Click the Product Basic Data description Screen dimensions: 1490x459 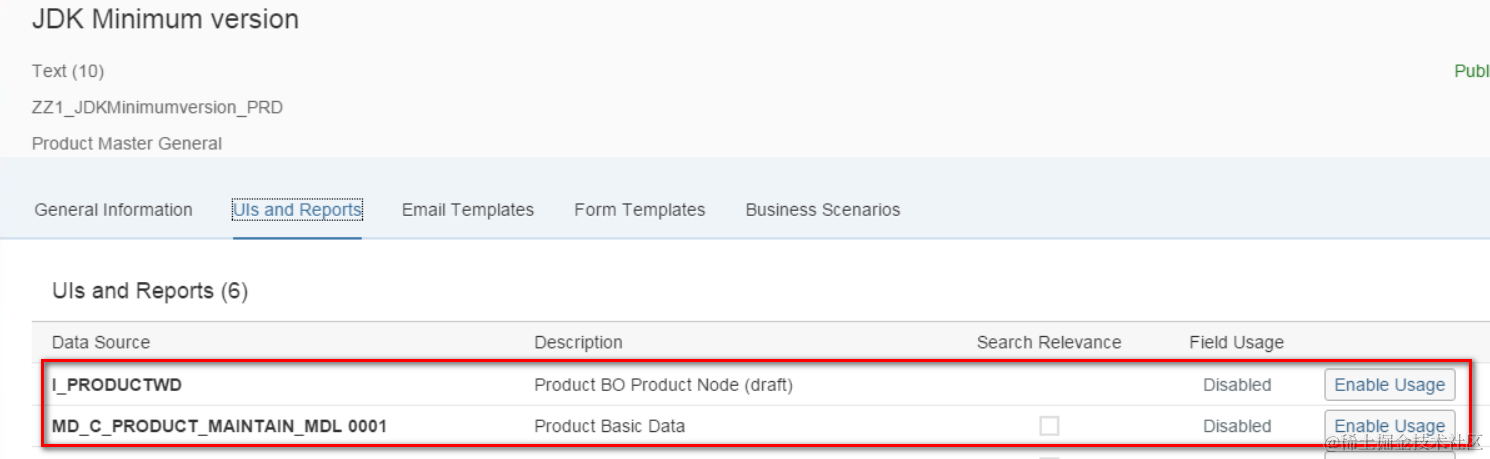point(610,426)
